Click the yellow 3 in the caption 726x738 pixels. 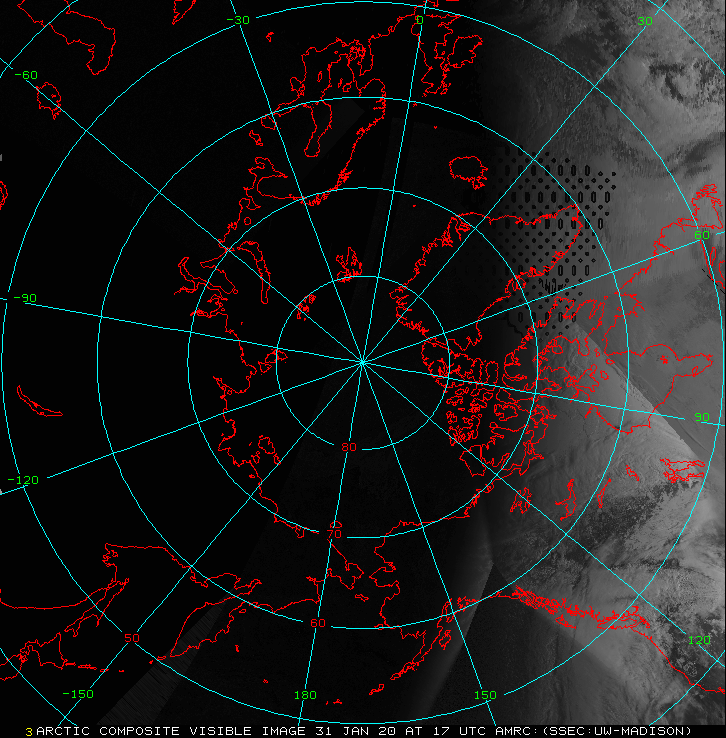pyautogui.click(x=29, y=732)
